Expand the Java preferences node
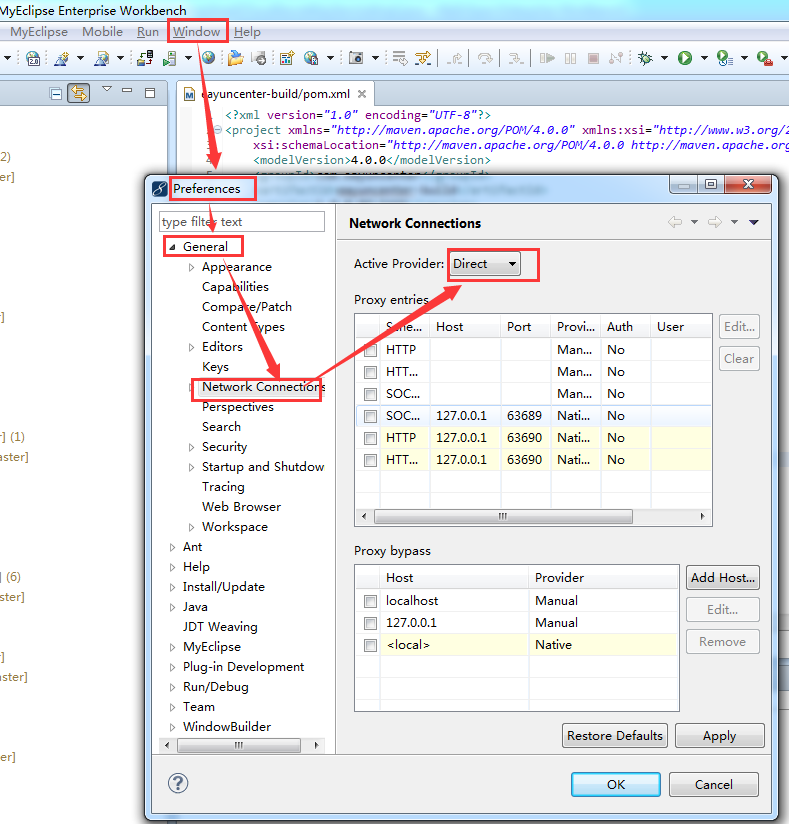789x824 pixels. pos(172,607)
